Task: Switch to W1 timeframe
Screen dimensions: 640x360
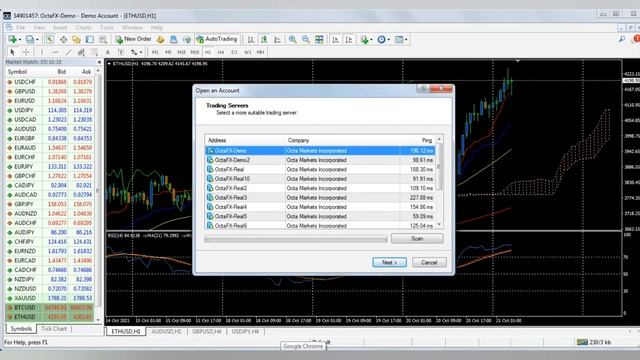Action: [247, 52]
